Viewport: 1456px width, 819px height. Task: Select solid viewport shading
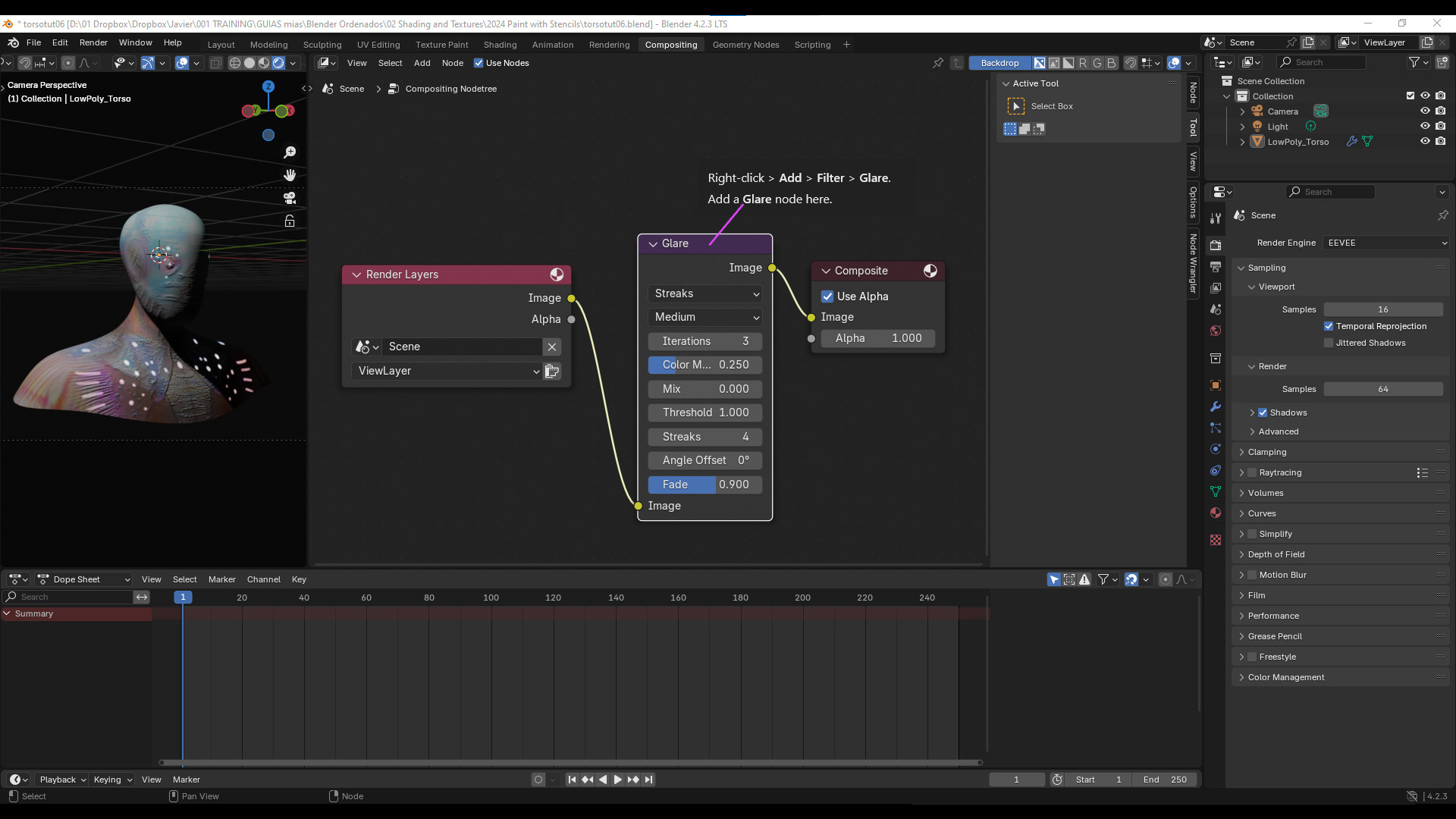coord(249,63)
